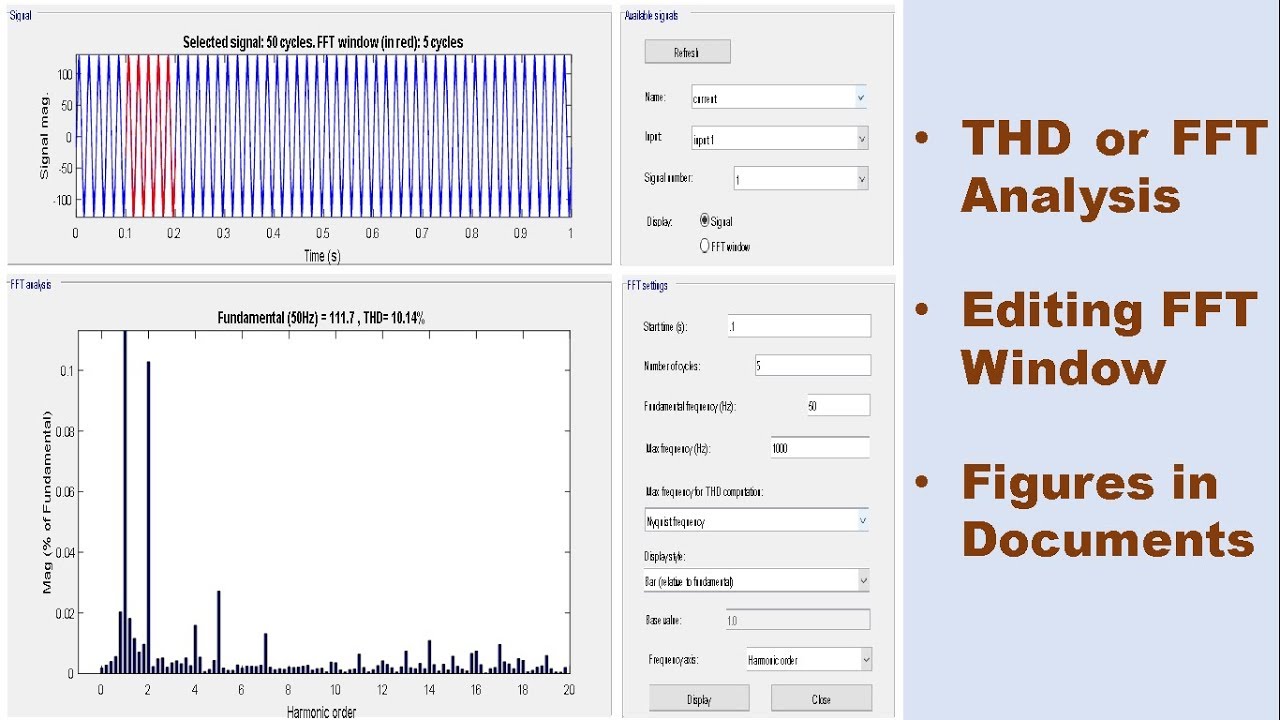This screenshot has height=720, width=1280.
Task: Click the Base value field
Action: [x=798, y=620]
